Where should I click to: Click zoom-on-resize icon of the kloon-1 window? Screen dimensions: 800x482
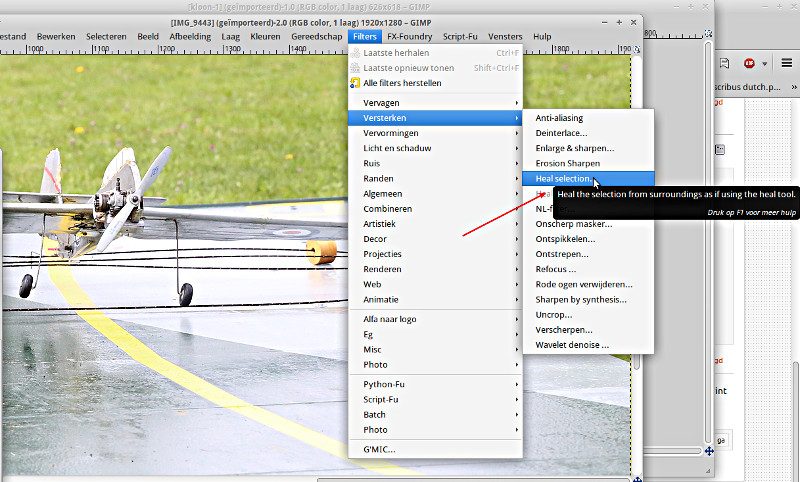click(x=709, y=34)
